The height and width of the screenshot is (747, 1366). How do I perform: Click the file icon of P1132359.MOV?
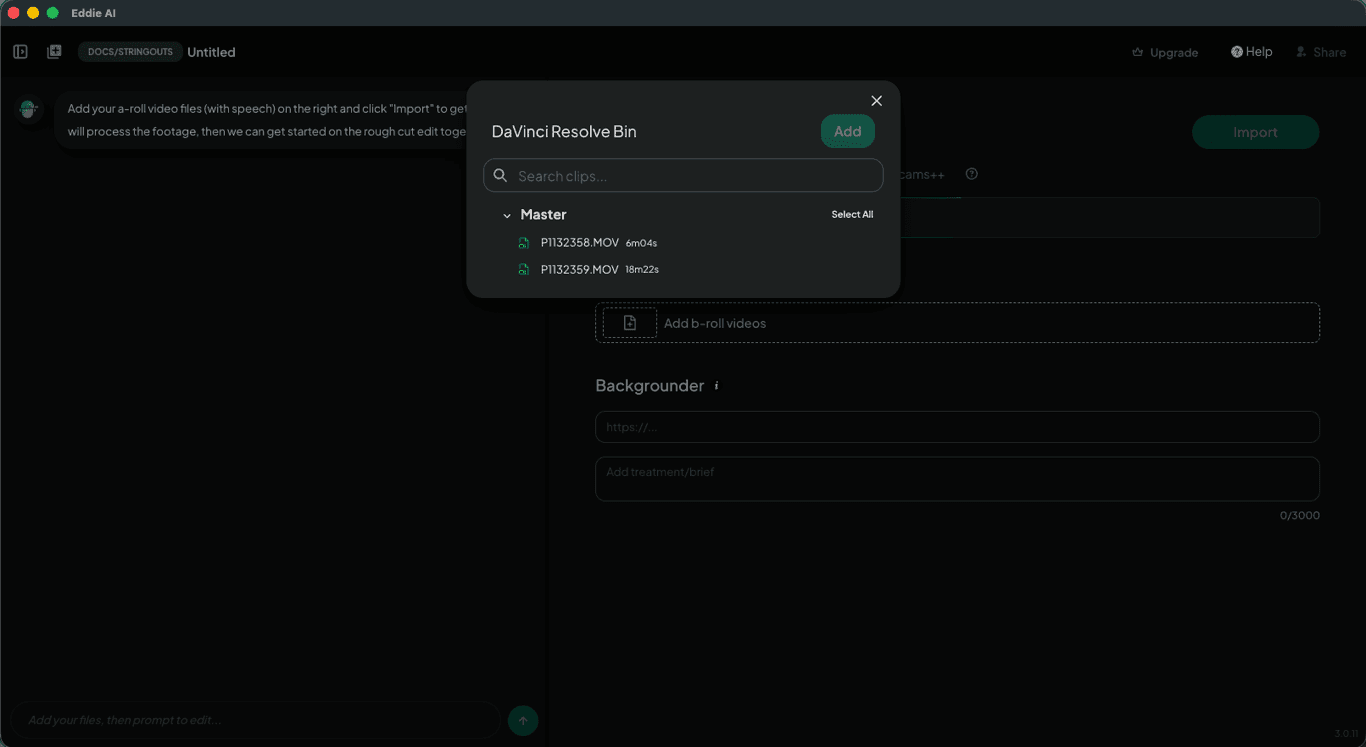click(x=524, y=269)
